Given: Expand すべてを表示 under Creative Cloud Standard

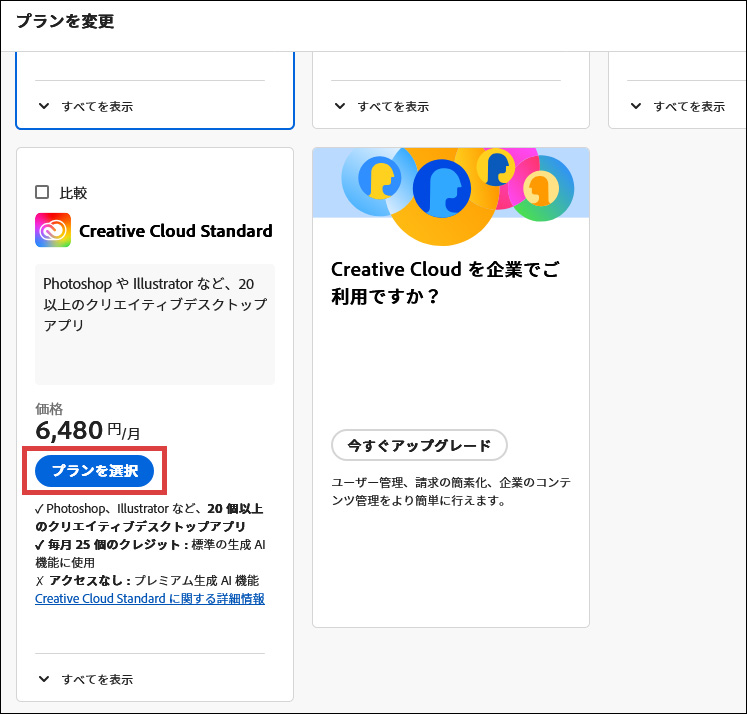Looking at the screenshot, I should click(86, 680).
